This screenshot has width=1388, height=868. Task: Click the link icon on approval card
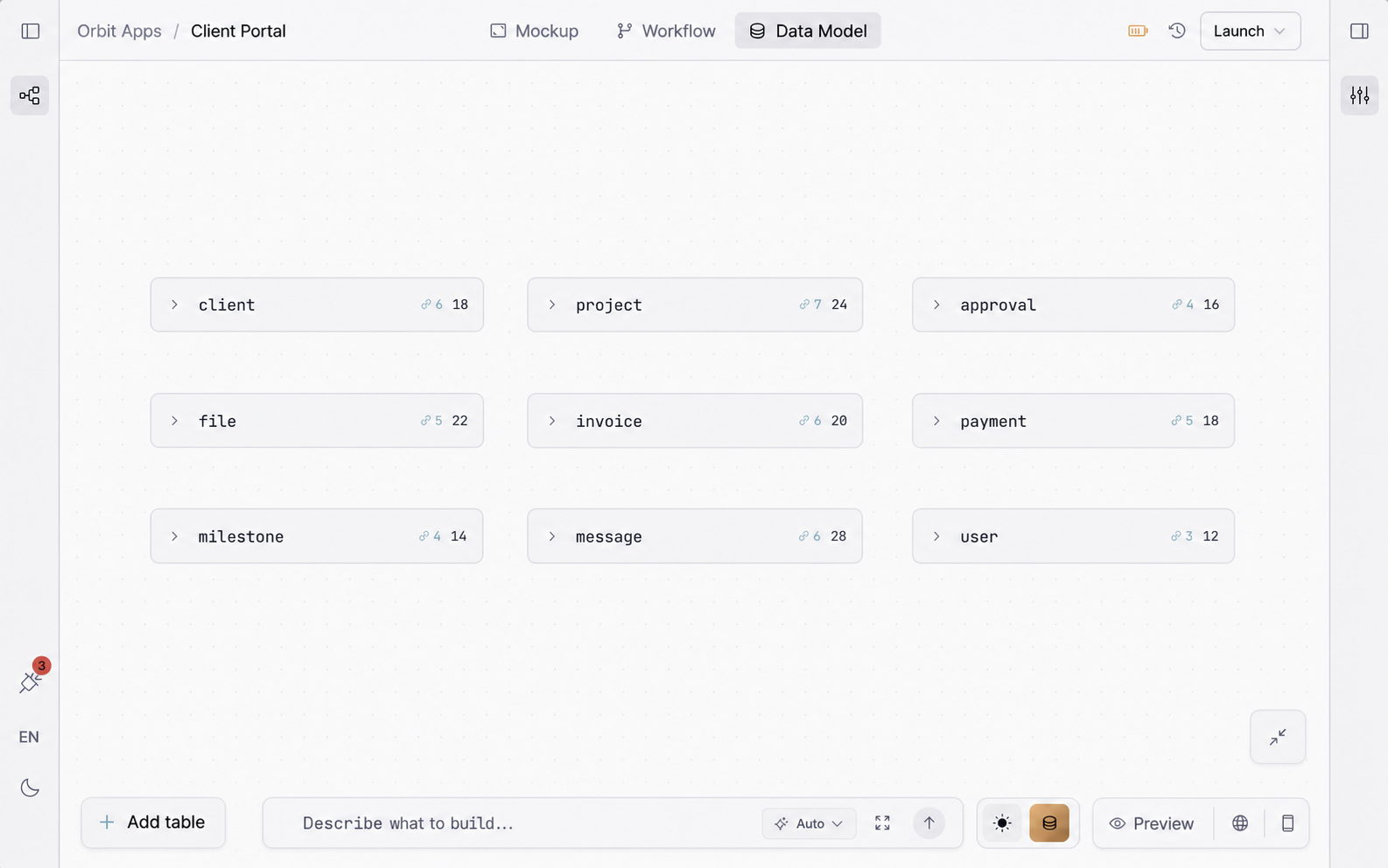pos(1177,304)
